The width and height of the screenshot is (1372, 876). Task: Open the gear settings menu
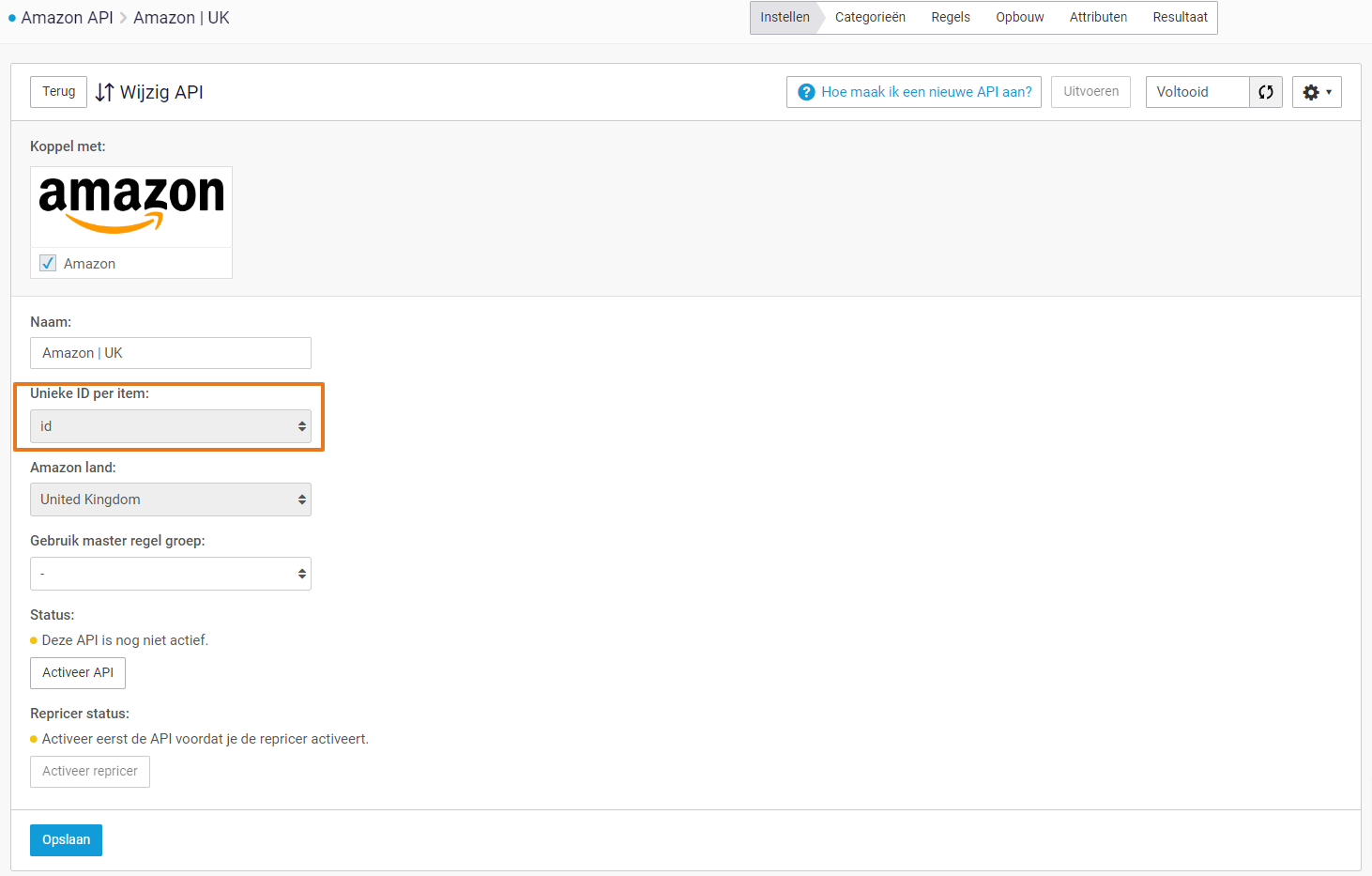(x=1317, y=92)
